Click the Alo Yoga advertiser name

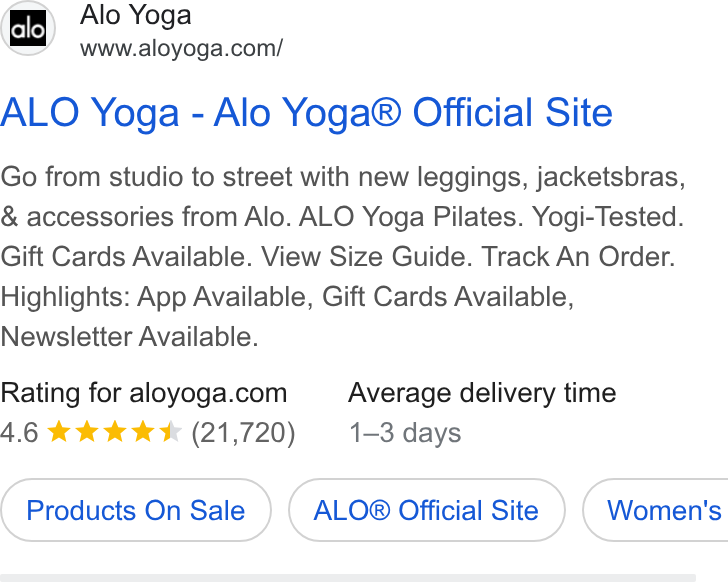pos(136,15)
